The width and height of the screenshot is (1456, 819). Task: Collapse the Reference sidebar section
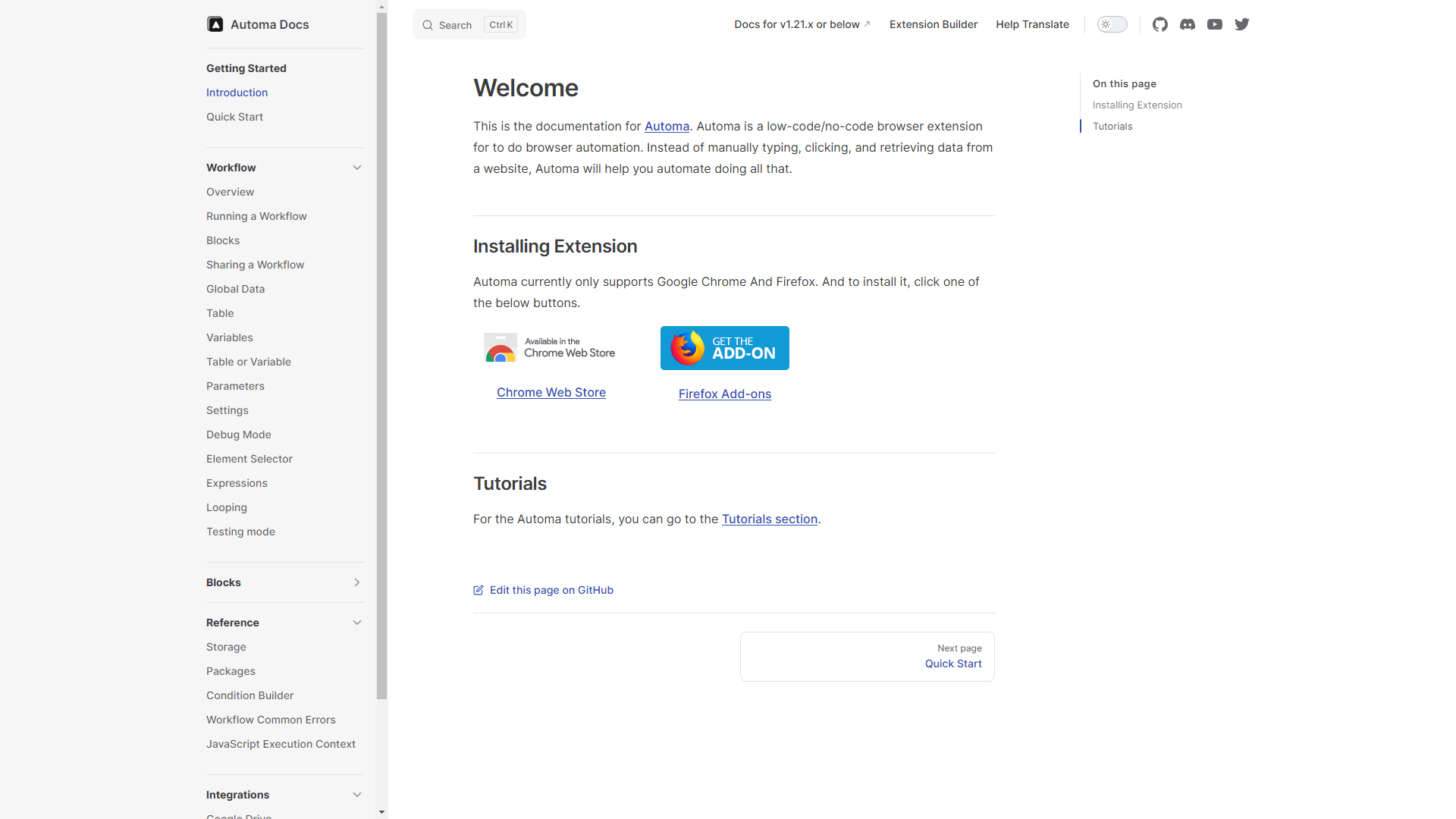(x=357, y=623)
